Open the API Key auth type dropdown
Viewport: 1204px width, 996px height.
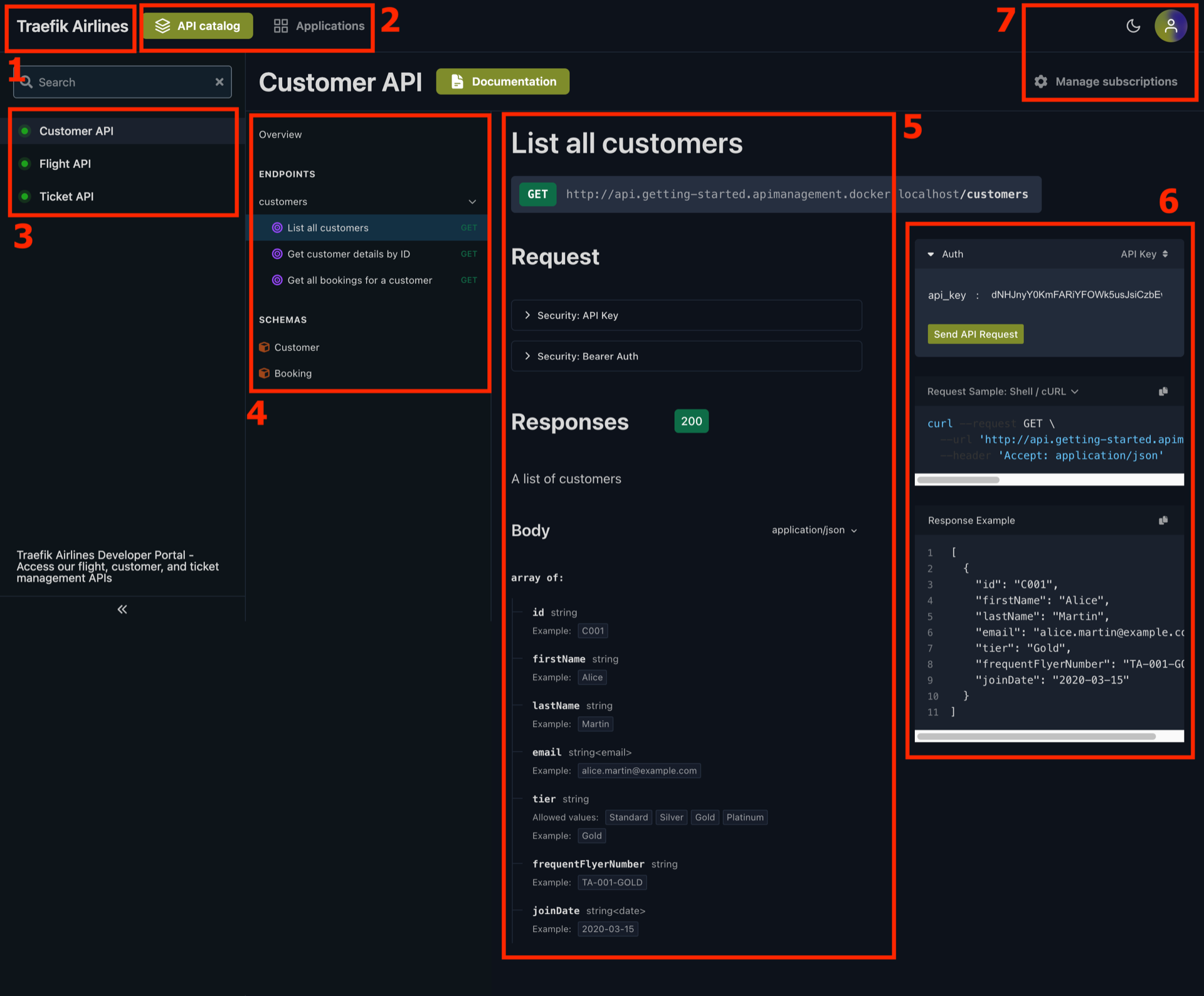(1144, 254)
